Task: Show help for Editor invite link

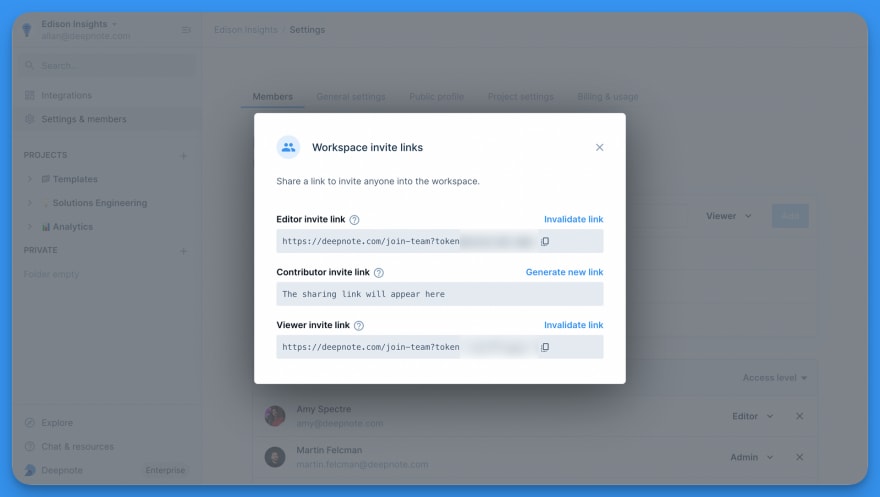Action: pyautogui.click(x=354, y=220)
